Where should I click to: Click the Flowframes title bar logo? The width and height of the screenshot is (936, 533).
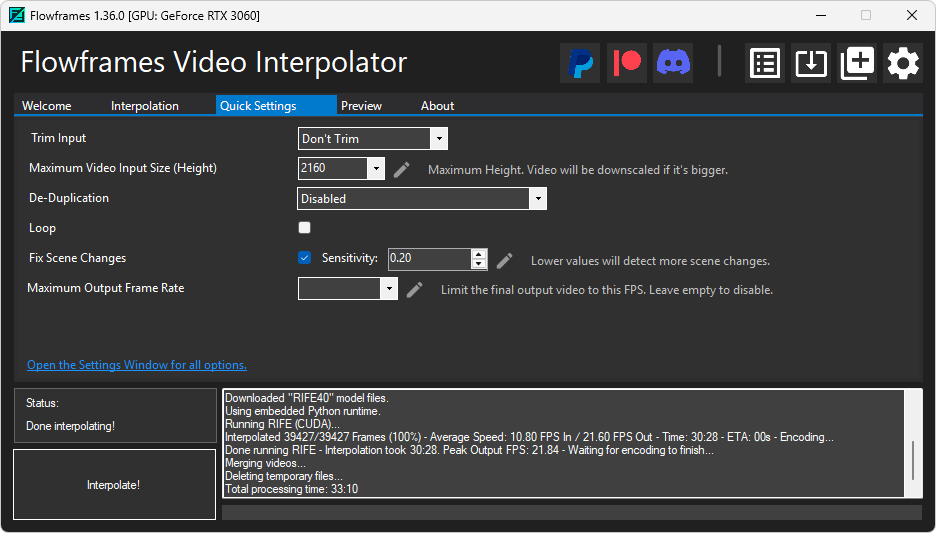17,16
